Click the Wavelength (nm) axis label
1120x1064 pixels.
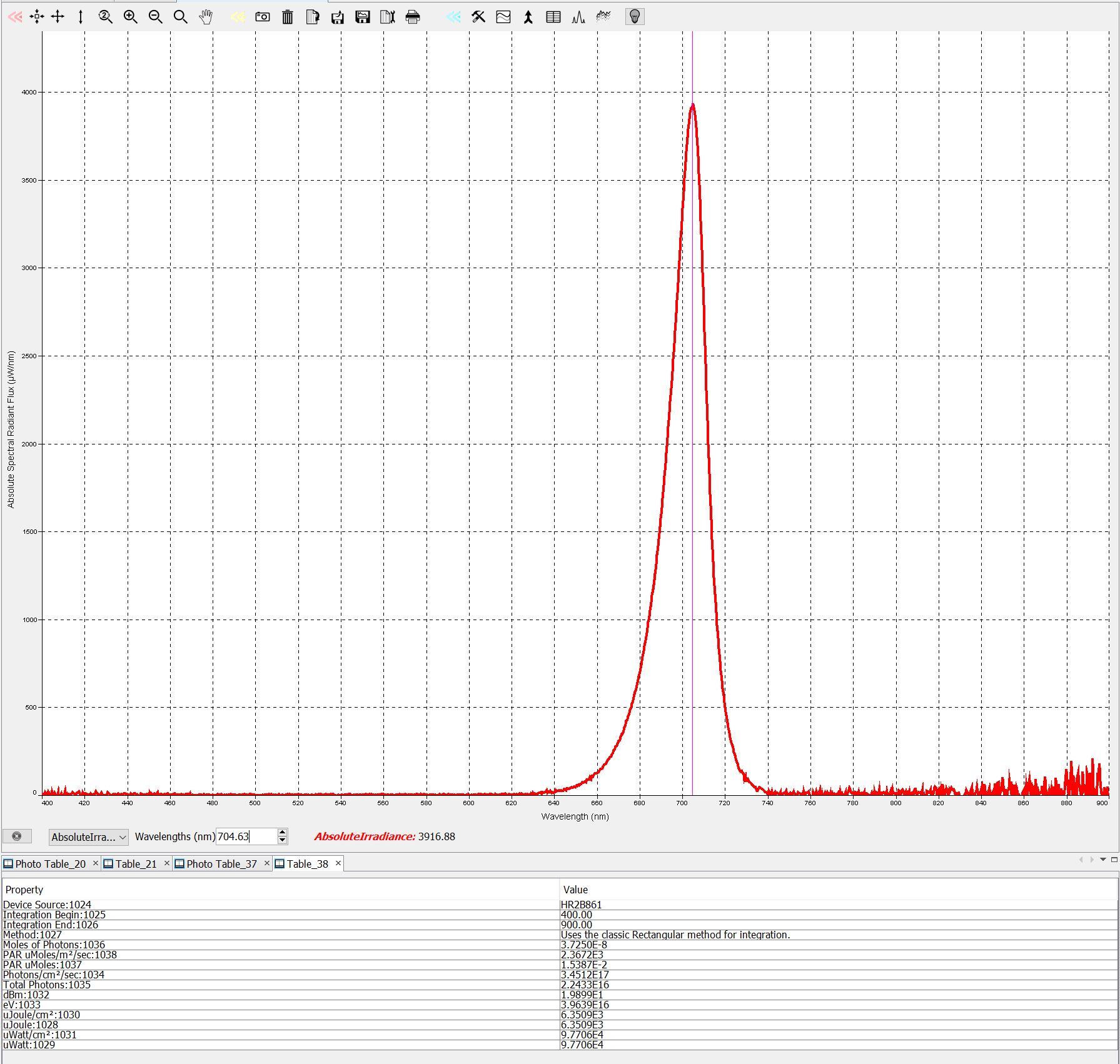pos(575,816)
